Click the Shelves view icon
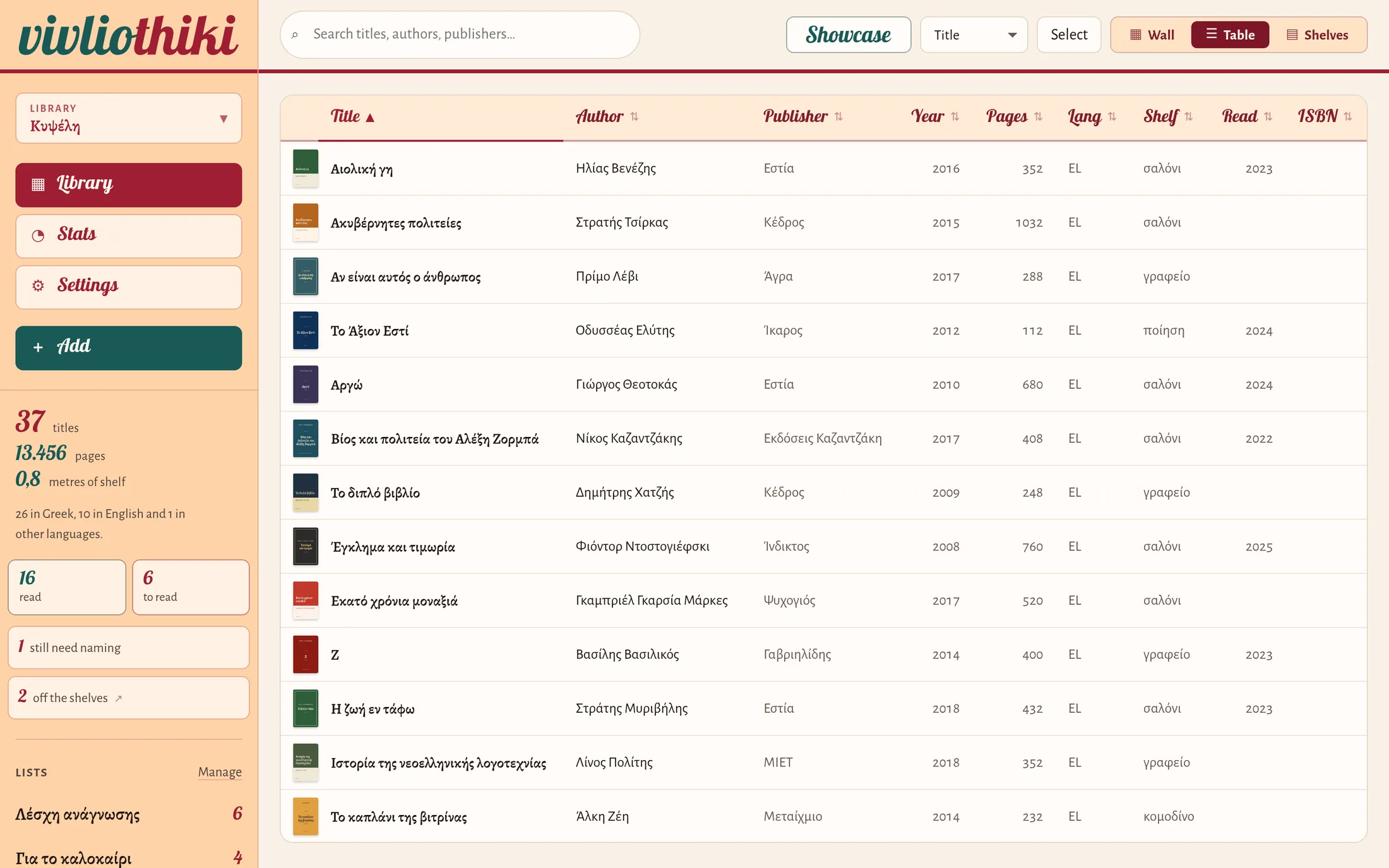 coord(1292,35)
